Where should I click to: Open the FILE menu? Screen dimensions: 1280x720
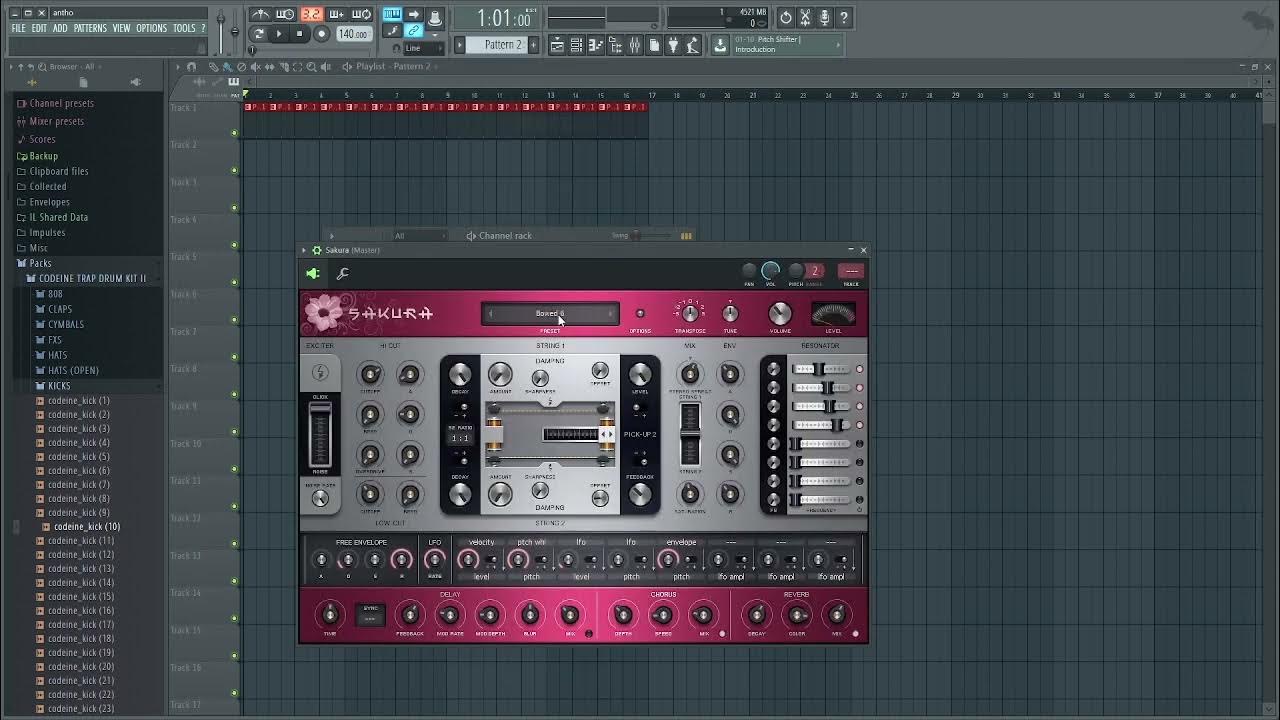pos(18,28)
